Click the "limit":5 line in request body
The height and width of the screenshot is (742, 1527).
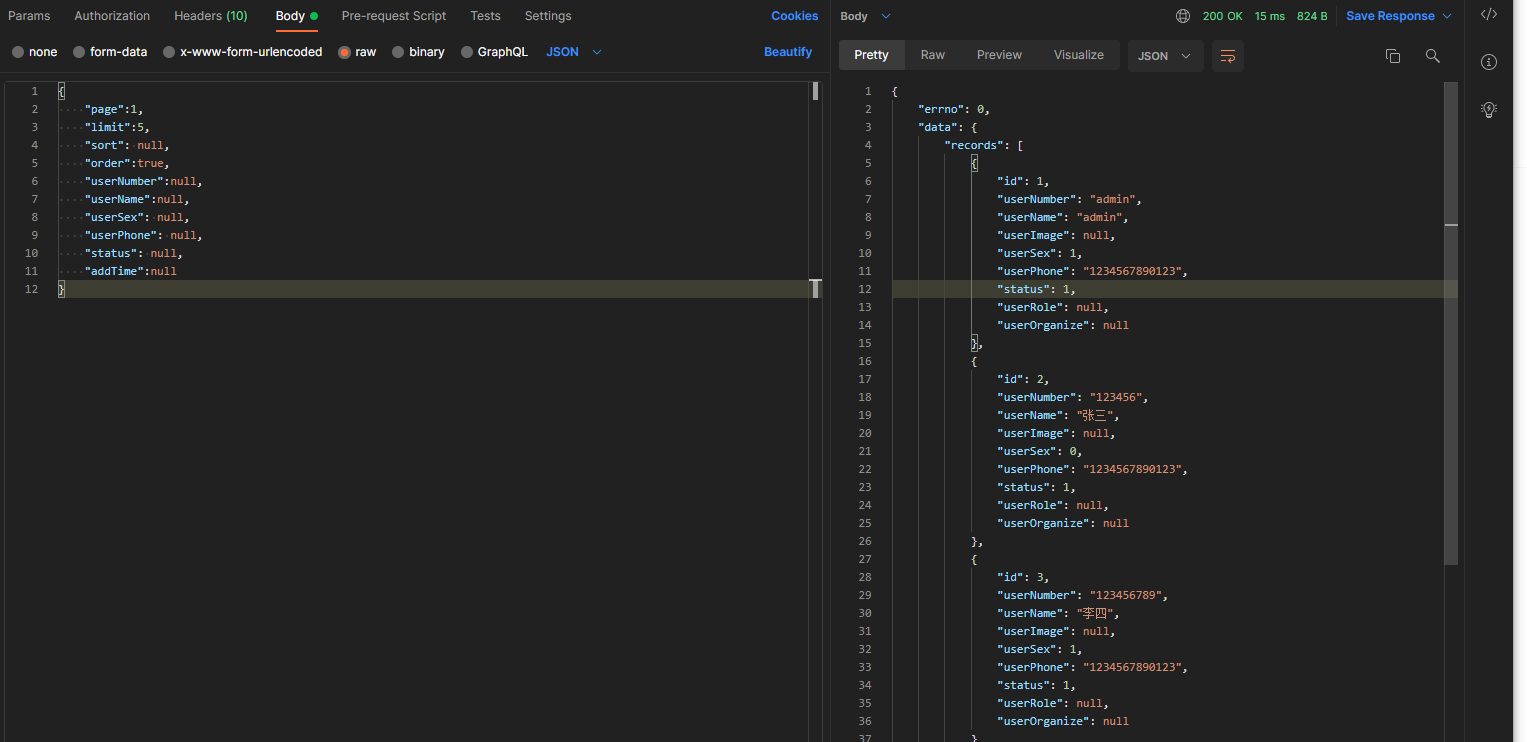point(117,127)
